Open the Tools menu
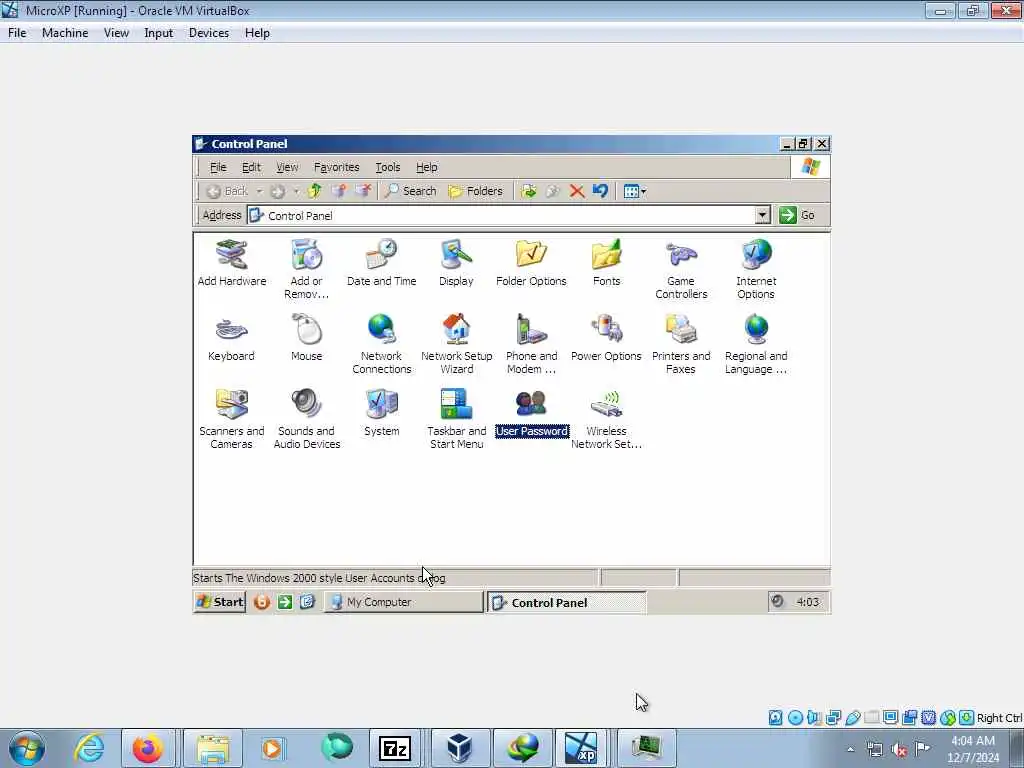1024x768 pixels. tap(387, 167)
